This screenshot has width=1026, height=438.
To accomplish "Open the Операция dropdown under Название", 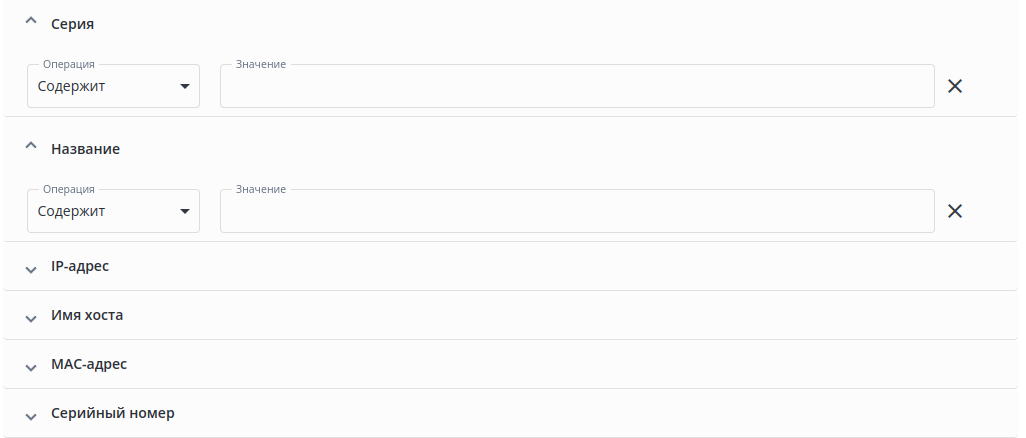I will tap(105, 211).
